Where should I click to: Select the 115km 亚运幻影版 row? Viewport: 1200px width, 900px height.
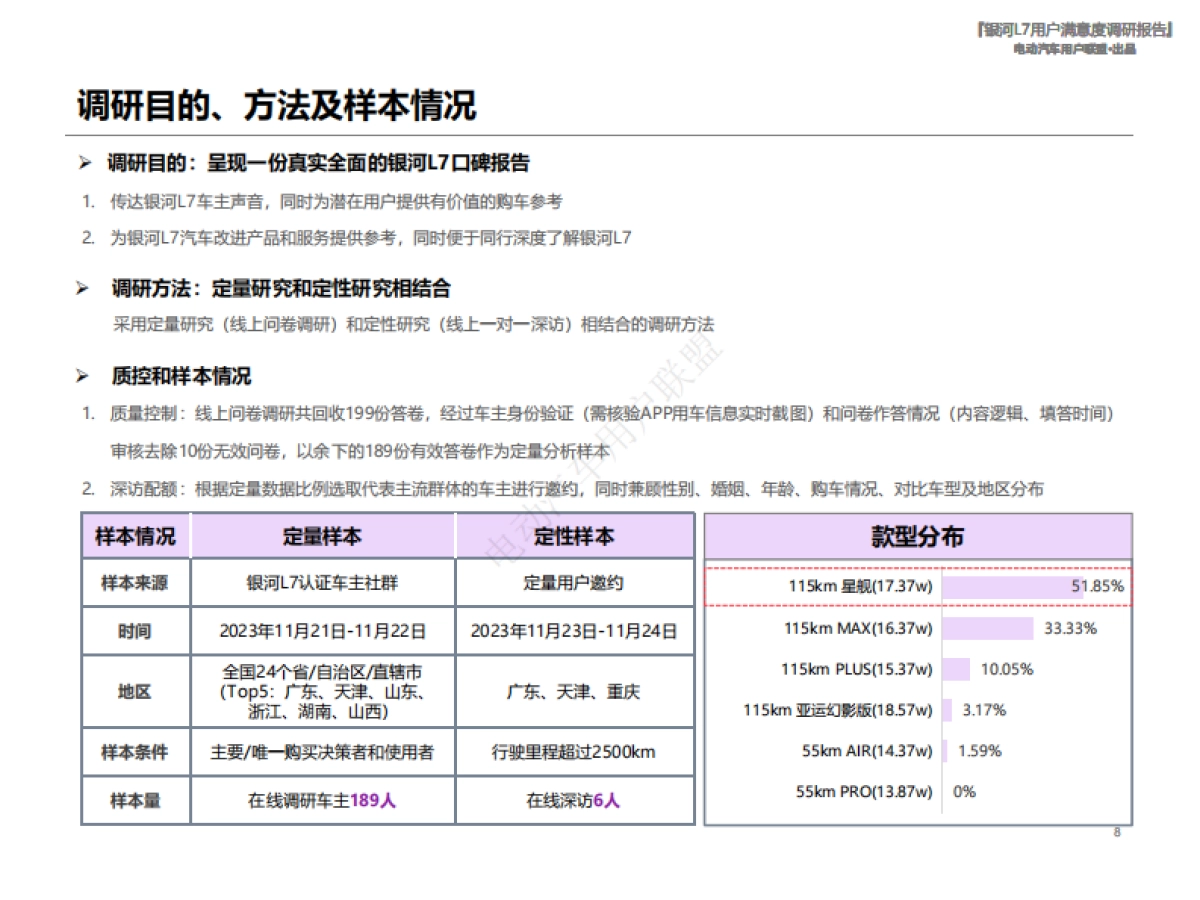840,710
